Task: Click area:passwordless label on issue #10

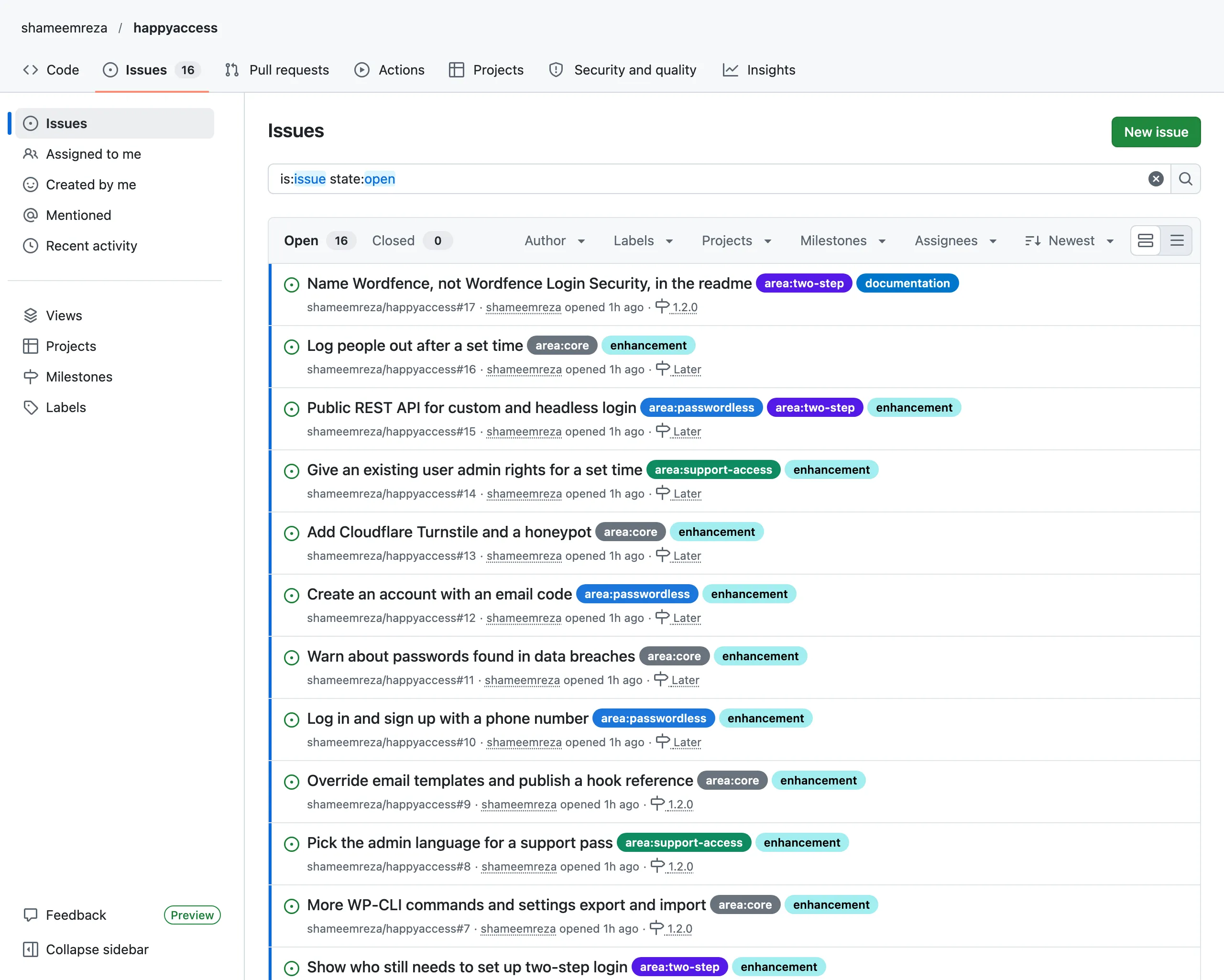Action: [x=654, y=719]
